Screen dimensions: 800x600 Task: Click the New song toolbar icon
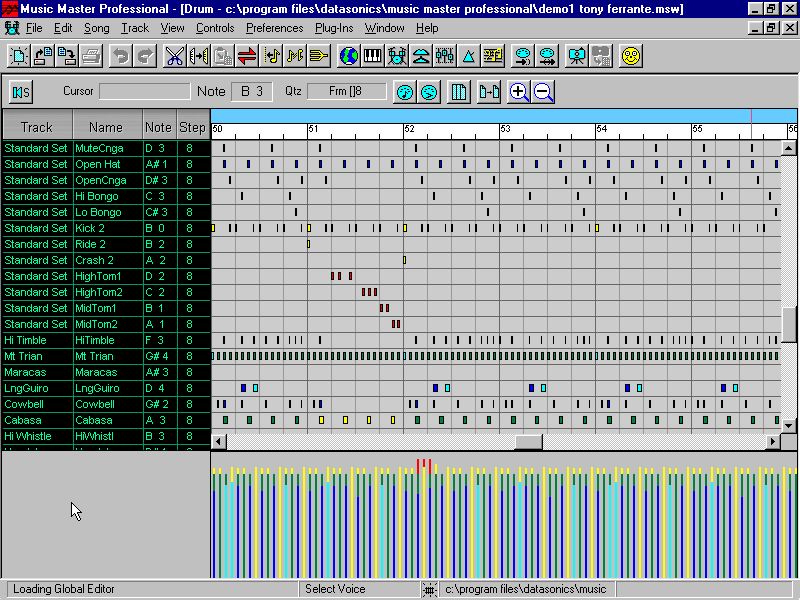[x=19, y=56]
